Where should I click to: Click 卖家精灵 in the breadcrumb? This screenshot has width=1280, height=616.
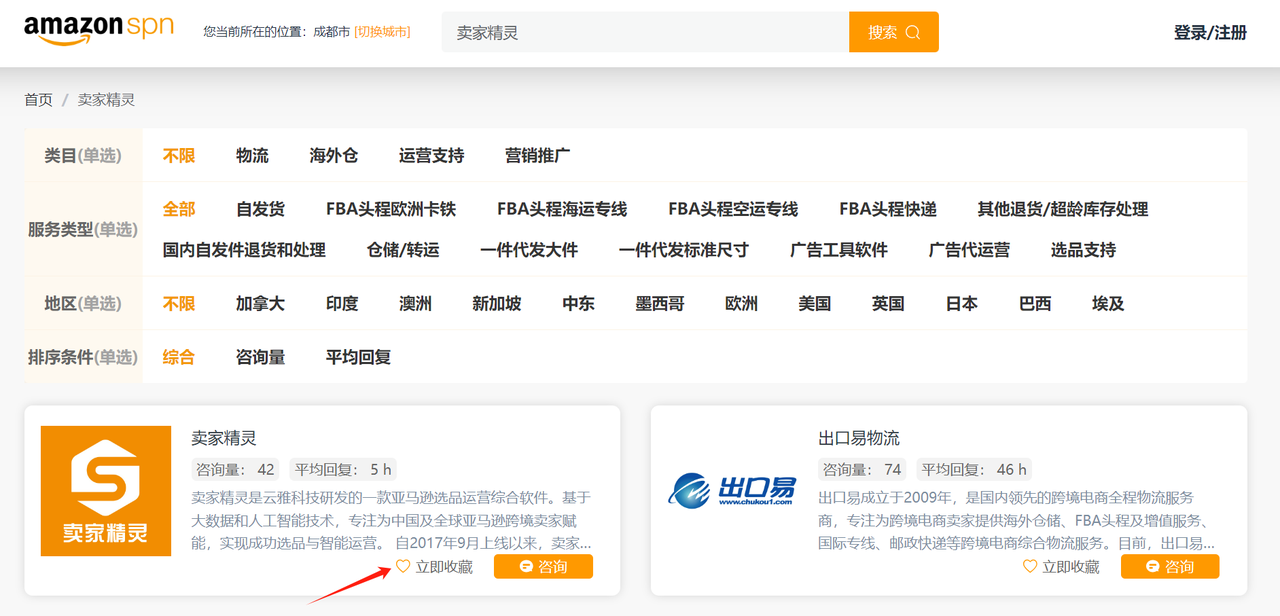tap(106, 100)
